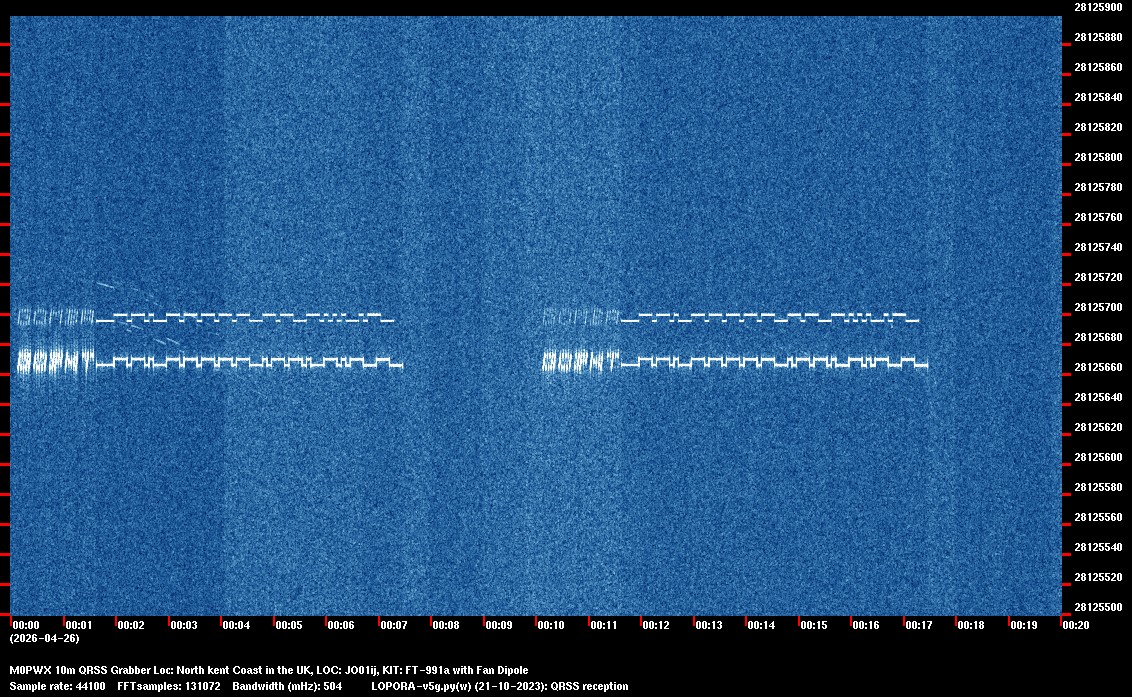Click the LOPORA-v5g.py QRSS reception text
The height and width of the screenshot is (697, 1132).
coord(499,686)
